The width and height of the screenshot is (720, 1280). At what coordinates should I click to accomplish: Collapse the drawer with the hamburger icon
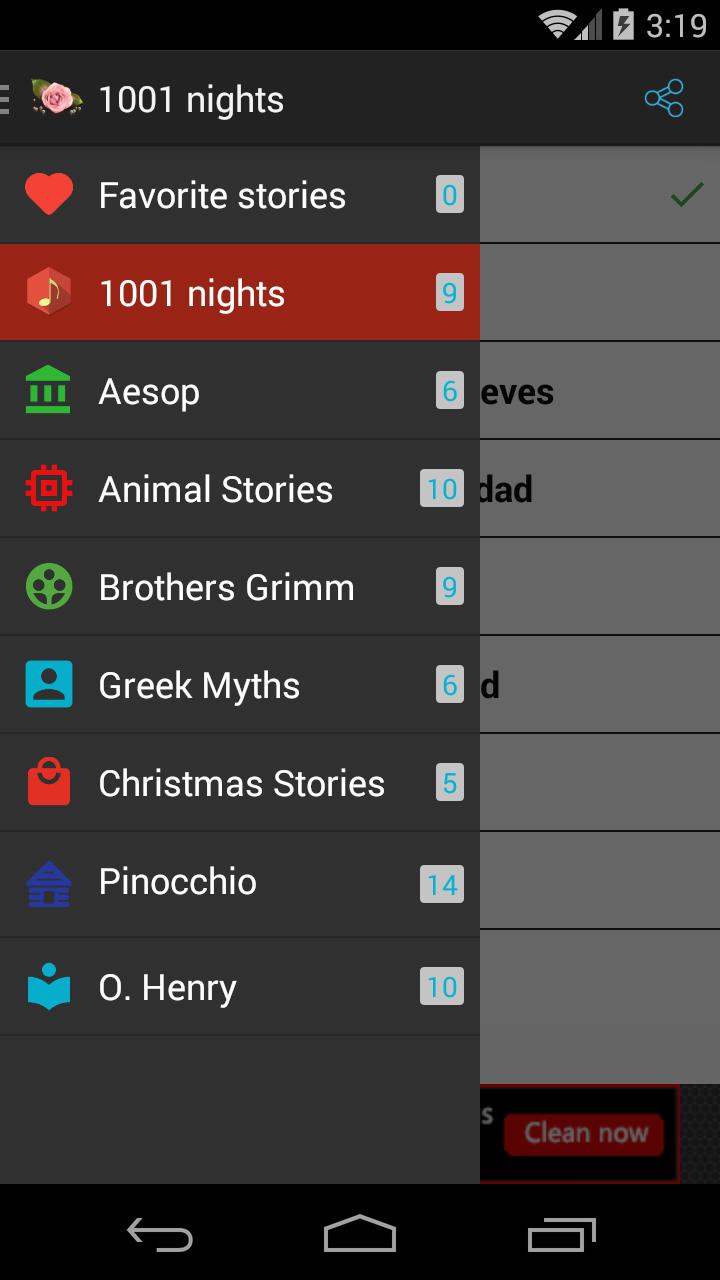pyautogui.click(x=6, y=99)
